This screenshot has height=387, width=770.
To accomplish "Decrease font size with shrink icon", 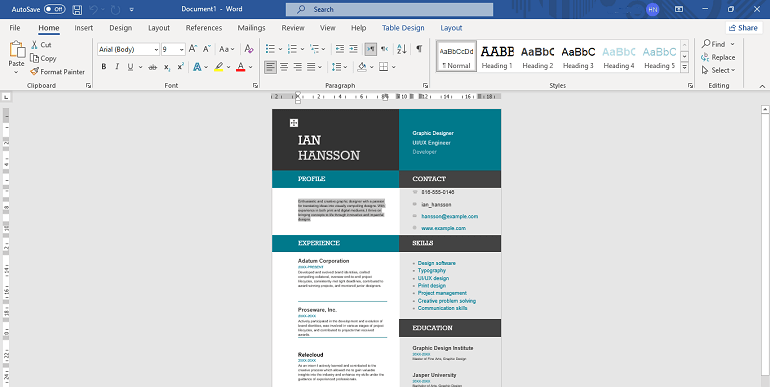I will 207,49.
